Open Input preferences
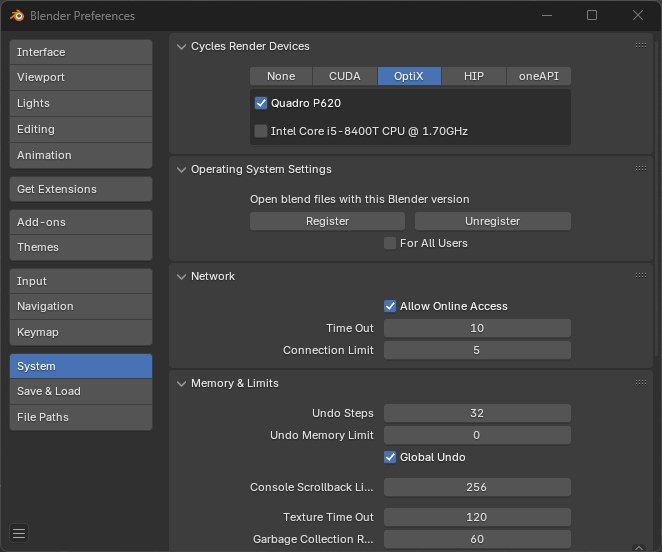662x552 pixels. click(81, 281)
